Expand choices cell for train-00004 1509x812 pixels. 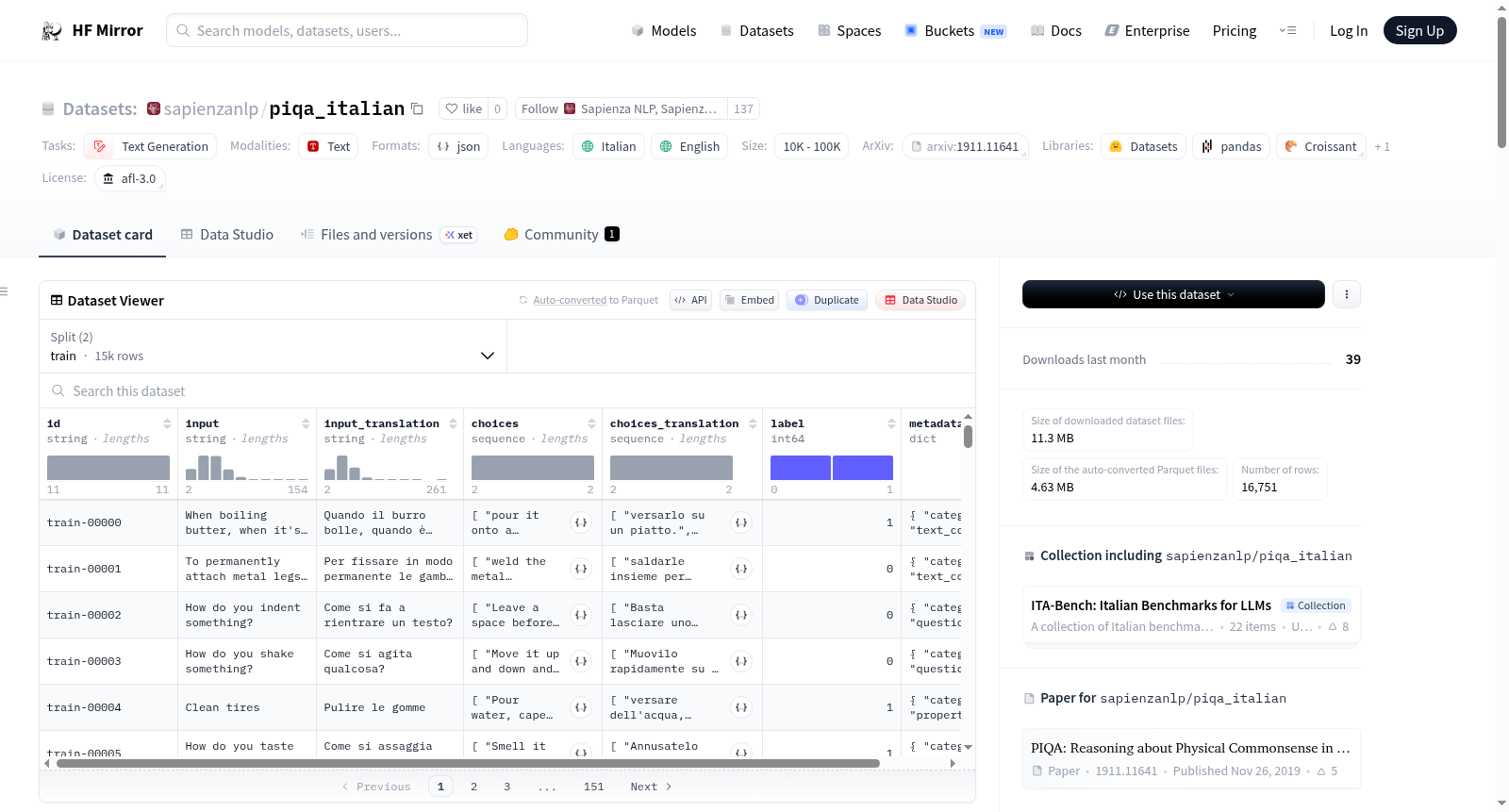click(x=581, y=707)
